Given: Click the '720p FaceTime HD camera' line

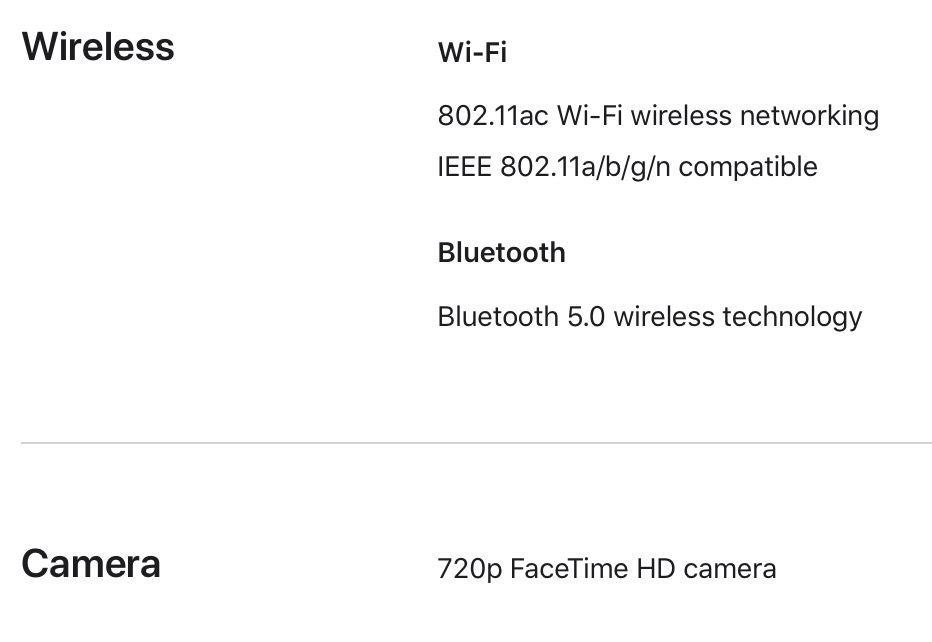Looking at the screenshot, I should point(606,569).
